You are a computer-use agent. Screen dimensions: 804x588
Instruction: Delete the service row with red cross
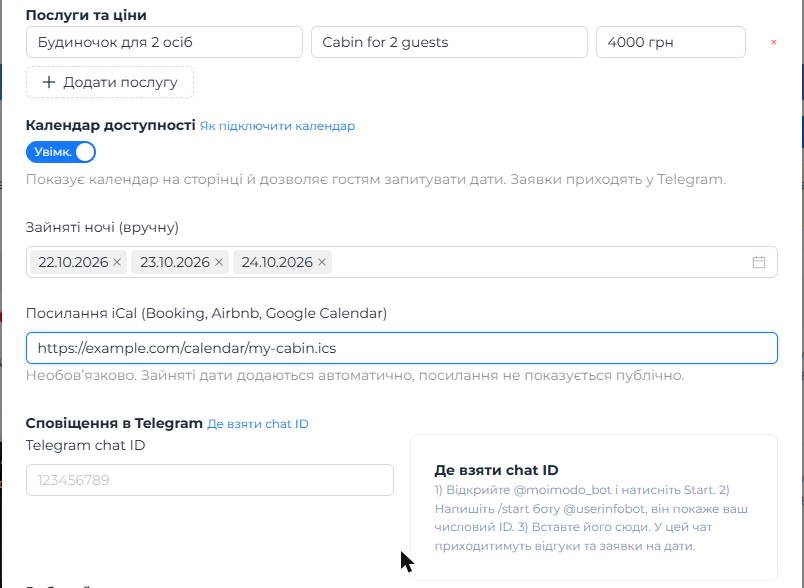tap(774, 42)
